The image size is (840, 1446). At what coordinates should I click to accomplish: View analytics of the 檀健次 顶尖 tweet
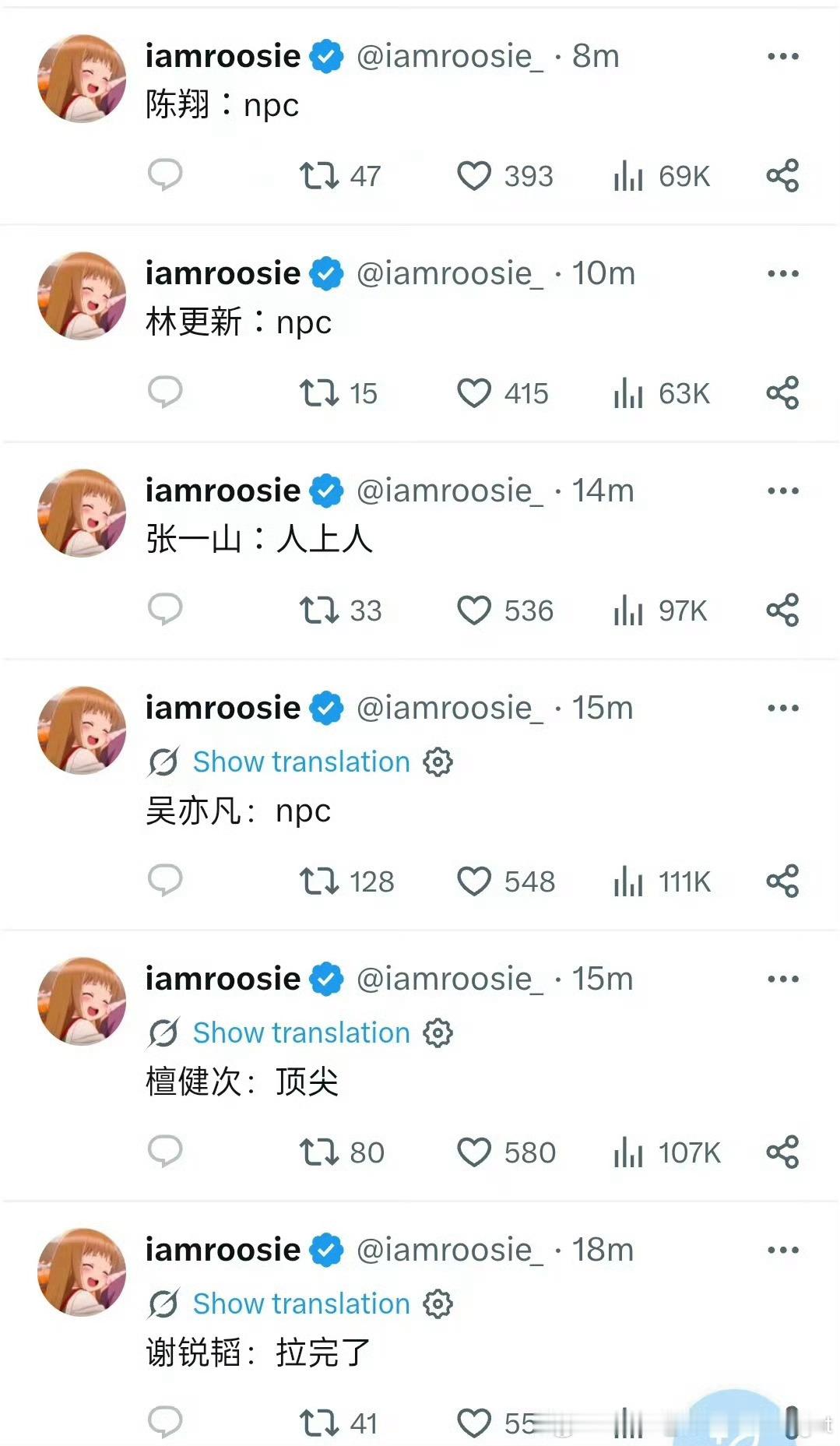pyautogui.click(x=667, y=1152)
